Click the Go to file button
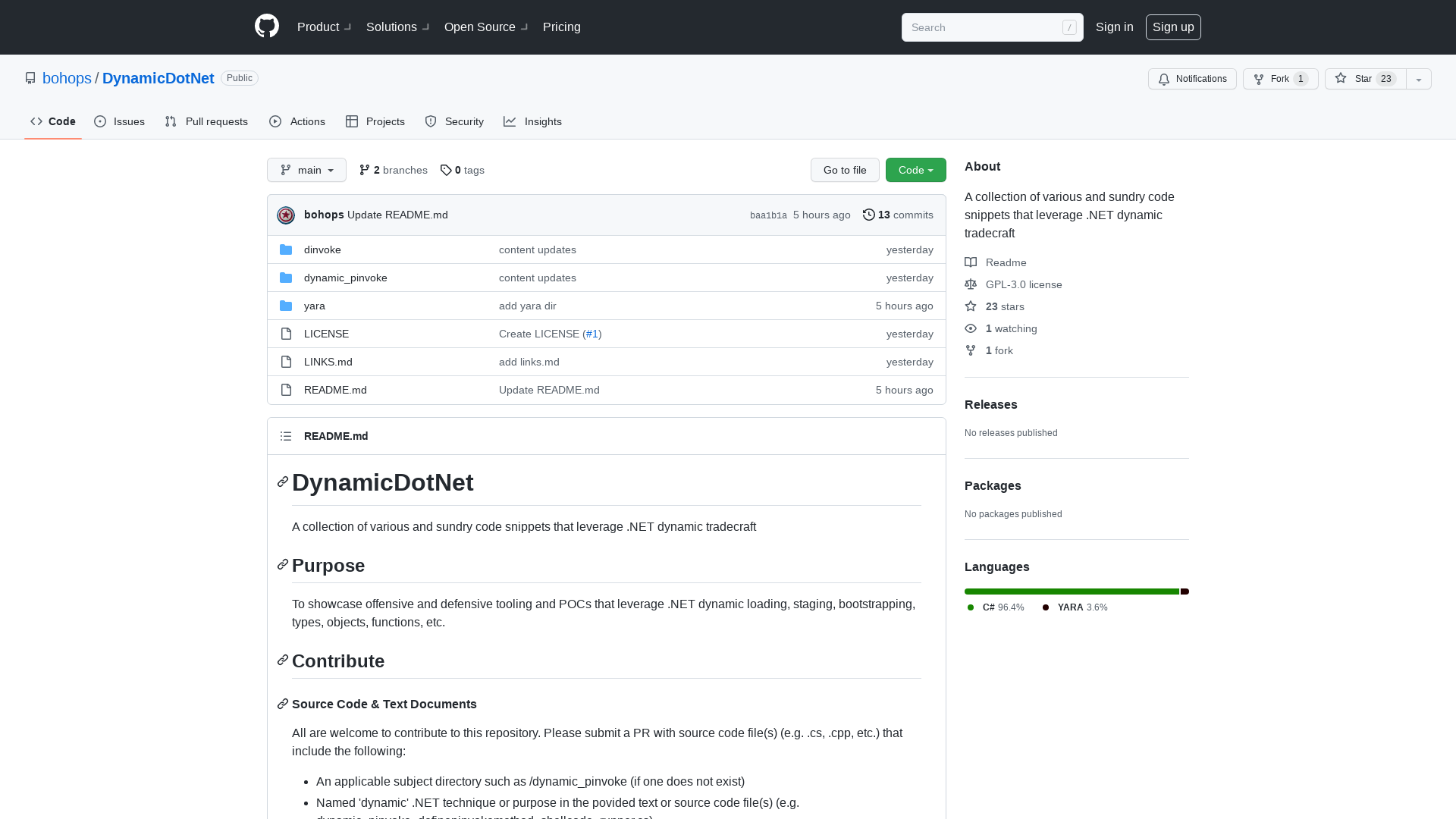 (x=845, y=170)
